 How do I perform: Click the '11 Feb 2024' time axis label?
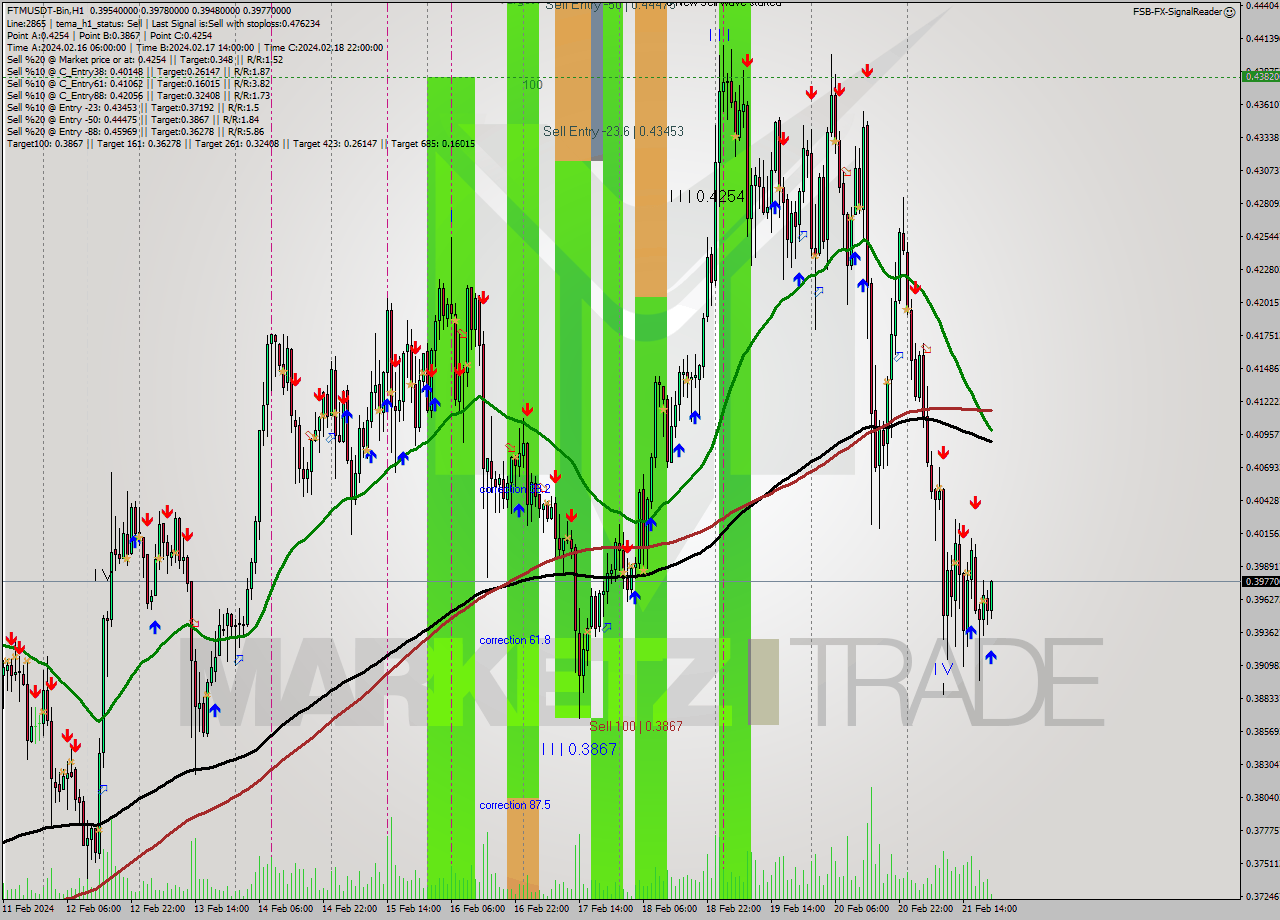point(28,909)
